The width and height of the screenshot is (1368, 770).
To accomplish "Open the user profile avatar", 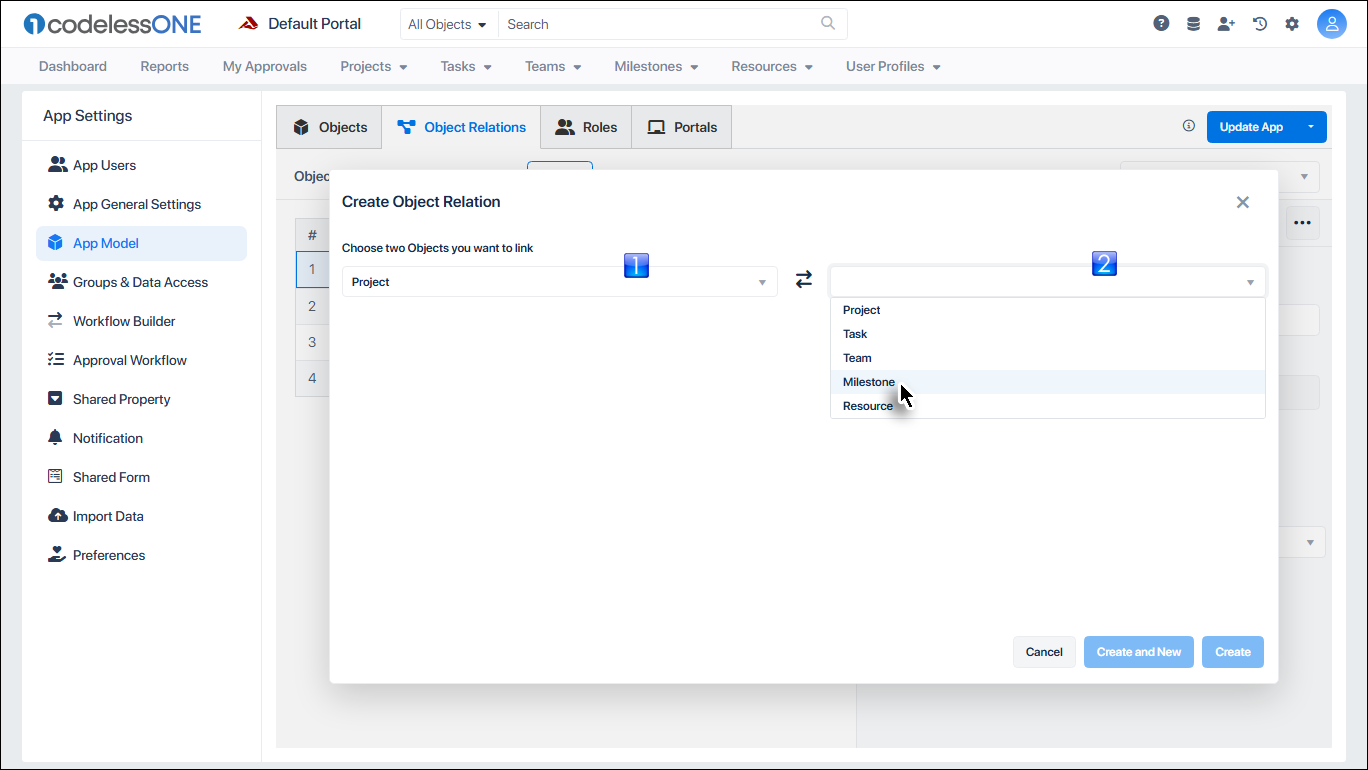I will [x=1332, y=24].
